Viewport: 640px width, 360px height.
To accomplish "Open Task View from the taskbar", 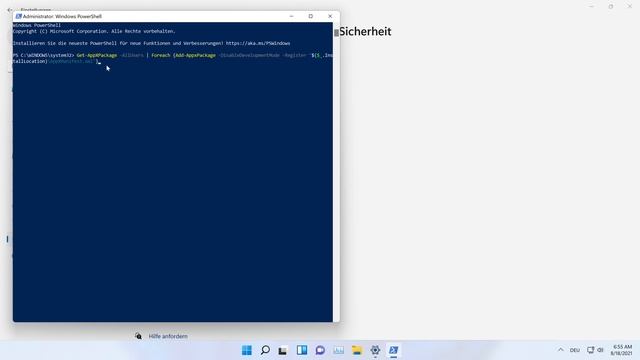I will (283, 350).
